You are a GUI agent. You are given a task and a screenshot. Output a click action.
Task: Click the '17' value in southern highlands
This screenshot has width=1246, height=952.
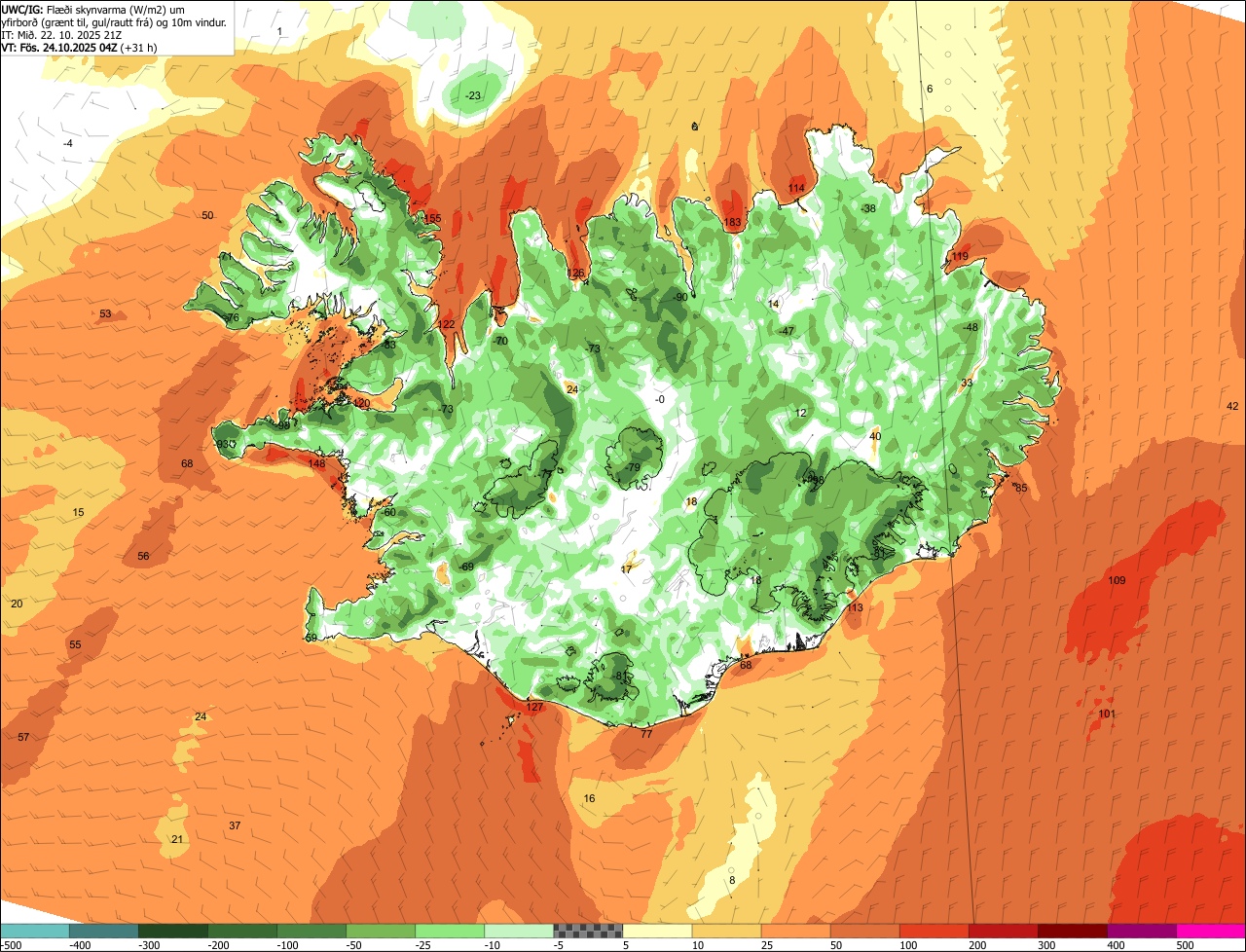(x=627, y=568)
